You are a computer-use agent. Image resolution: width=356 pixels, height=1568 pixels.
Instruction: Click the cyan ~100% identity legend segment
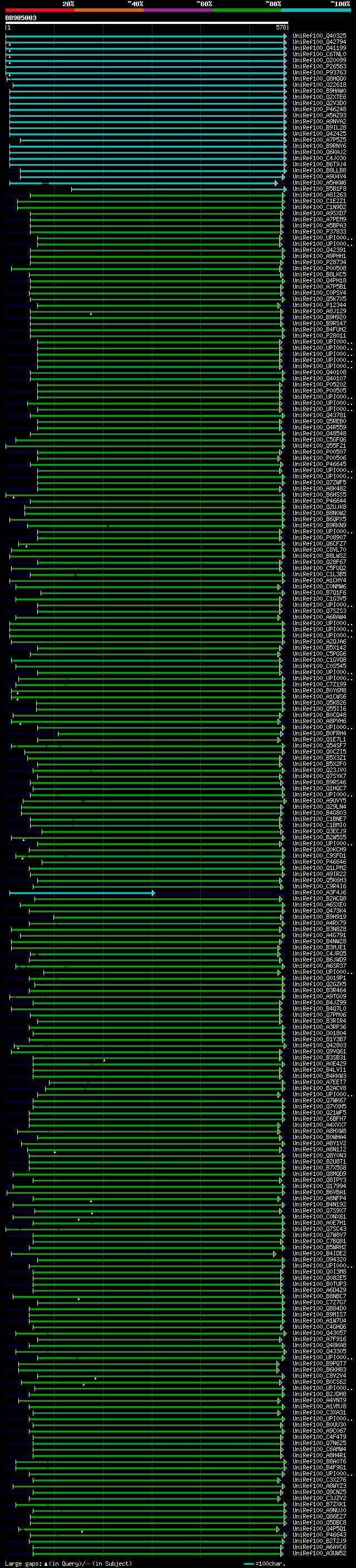[x=317, y=10]
